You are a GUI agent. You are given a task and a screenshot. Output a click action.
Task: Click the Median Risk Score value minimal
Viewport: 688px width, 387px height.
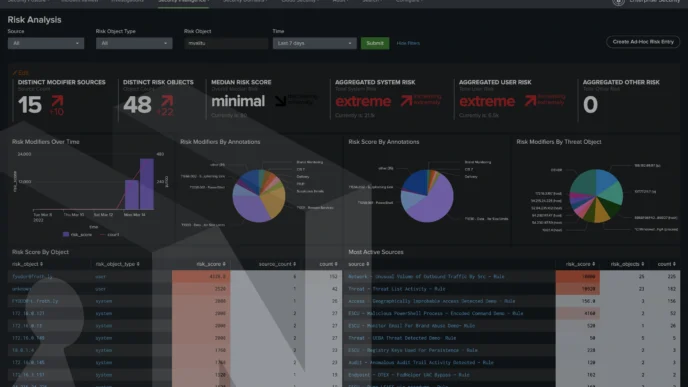click(238, 101)
